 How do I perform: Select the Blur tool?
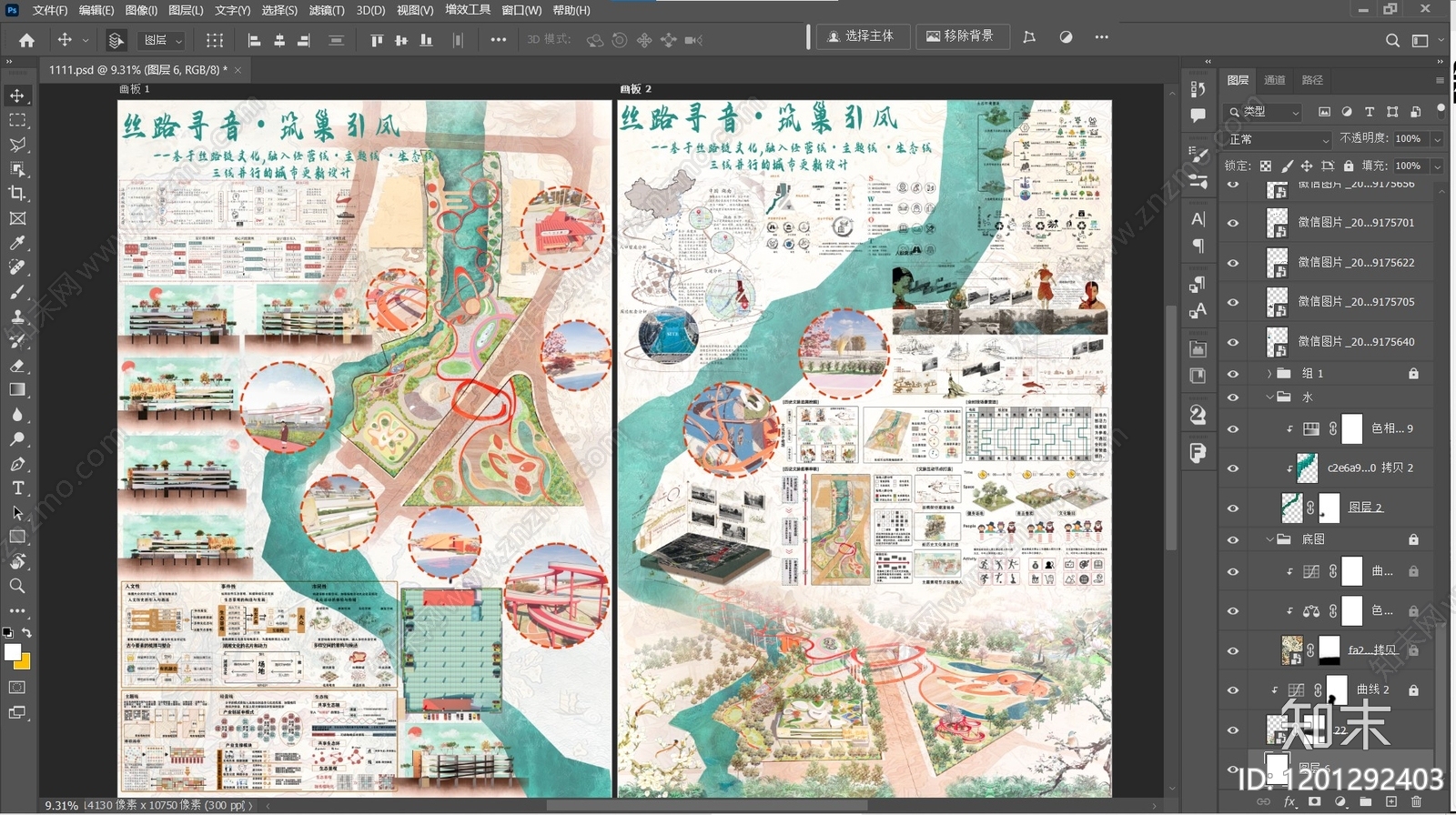click(x=17, y=415)
